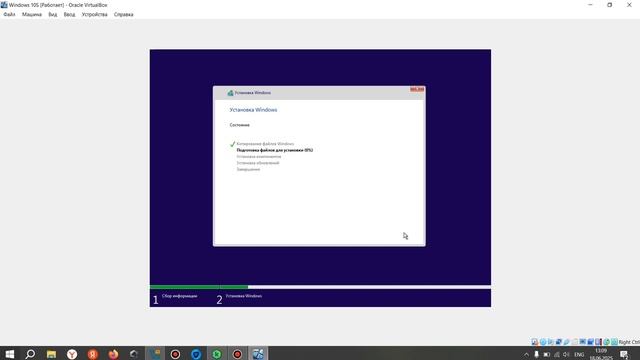Show hidden system tray icons

pyautogui.click(x=527, y=355)
